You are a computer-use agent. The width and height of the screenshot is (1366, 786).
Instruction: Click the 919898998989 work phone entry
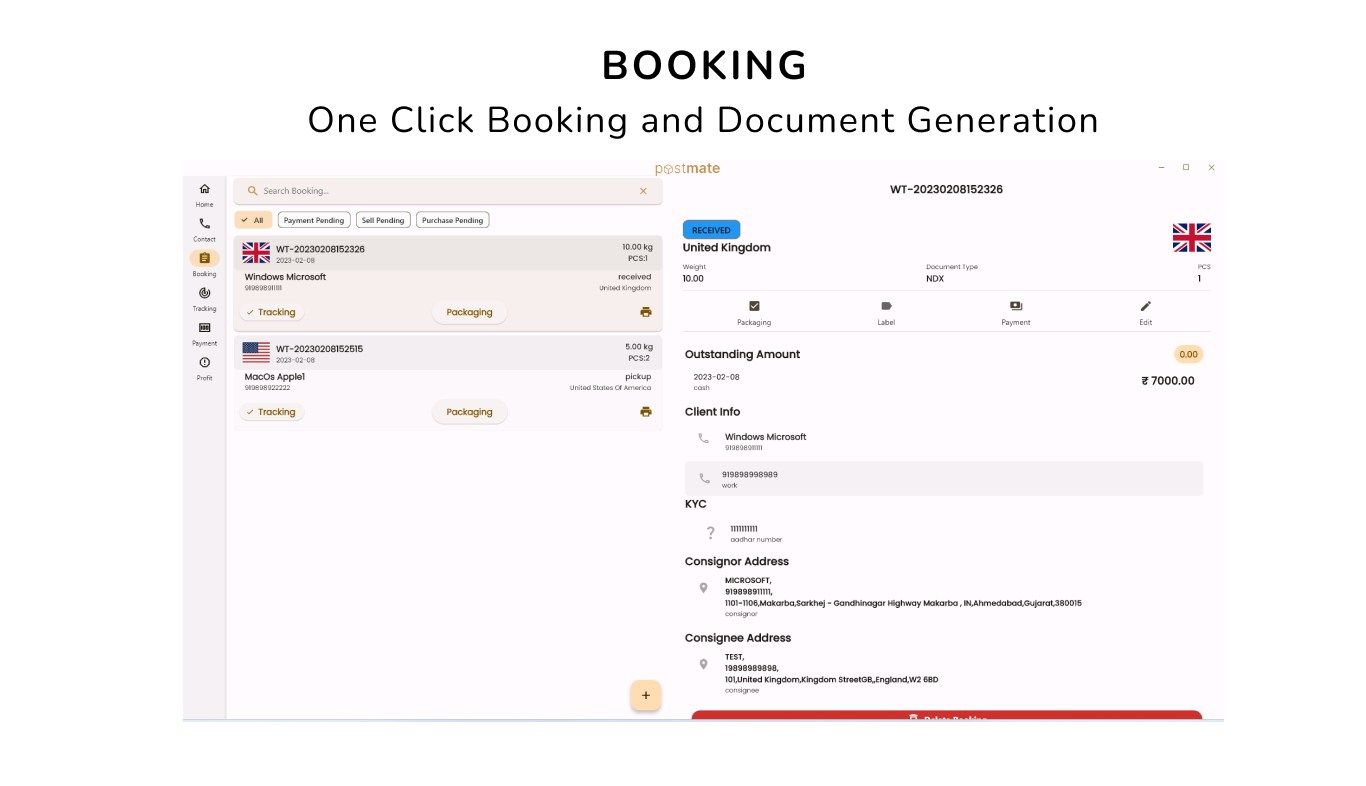944,478
